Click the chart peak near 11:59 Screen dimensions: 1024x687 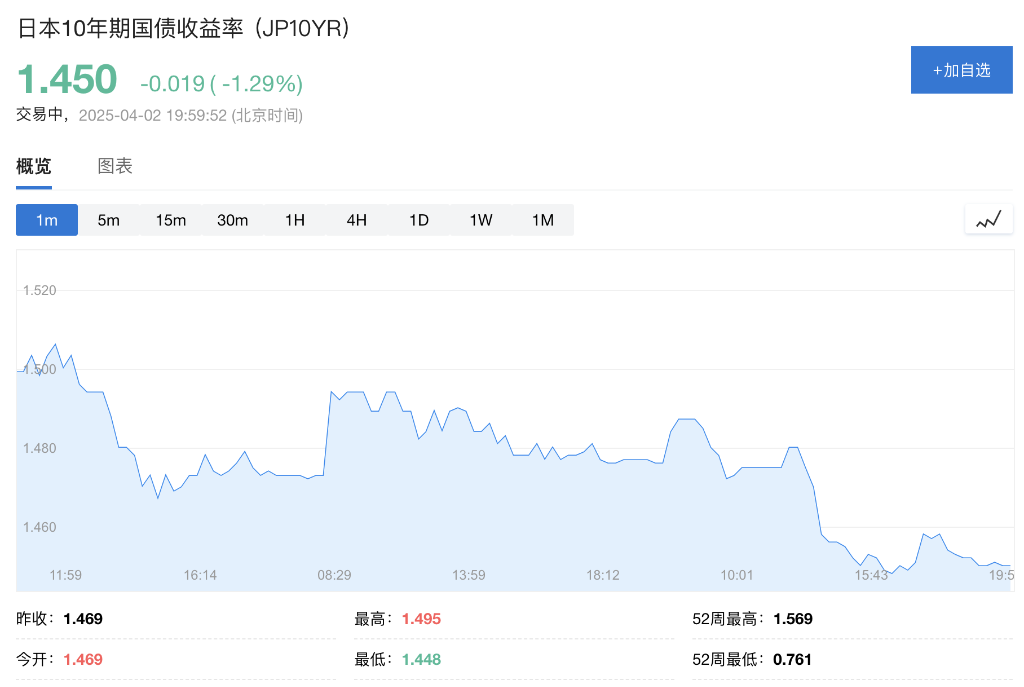pyautogui.click(x=55, y=345)
